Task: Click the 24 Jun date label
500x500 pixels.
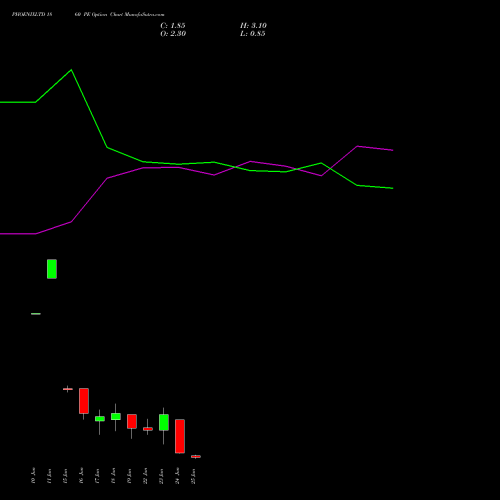Action: (x=177, y=476)
